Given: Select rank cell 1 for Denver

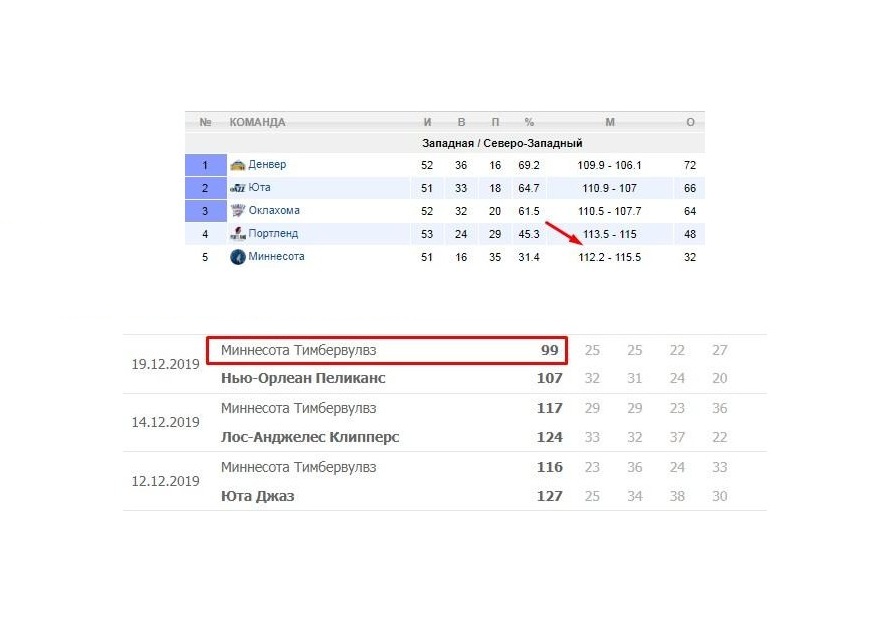Looking at the screenshot, I should pos(206,165).
